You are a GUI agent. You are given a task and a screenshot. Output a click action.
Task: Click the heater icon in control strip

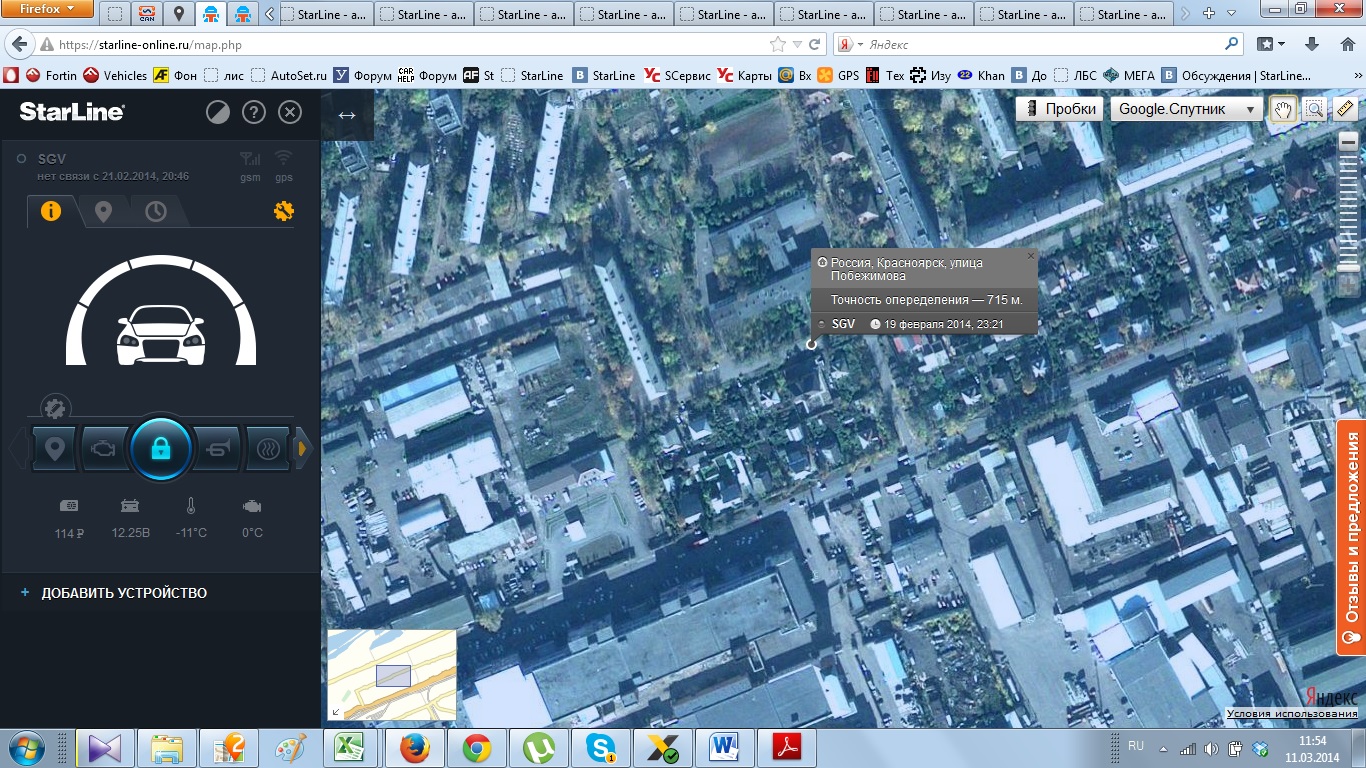[x=267, y=448]
